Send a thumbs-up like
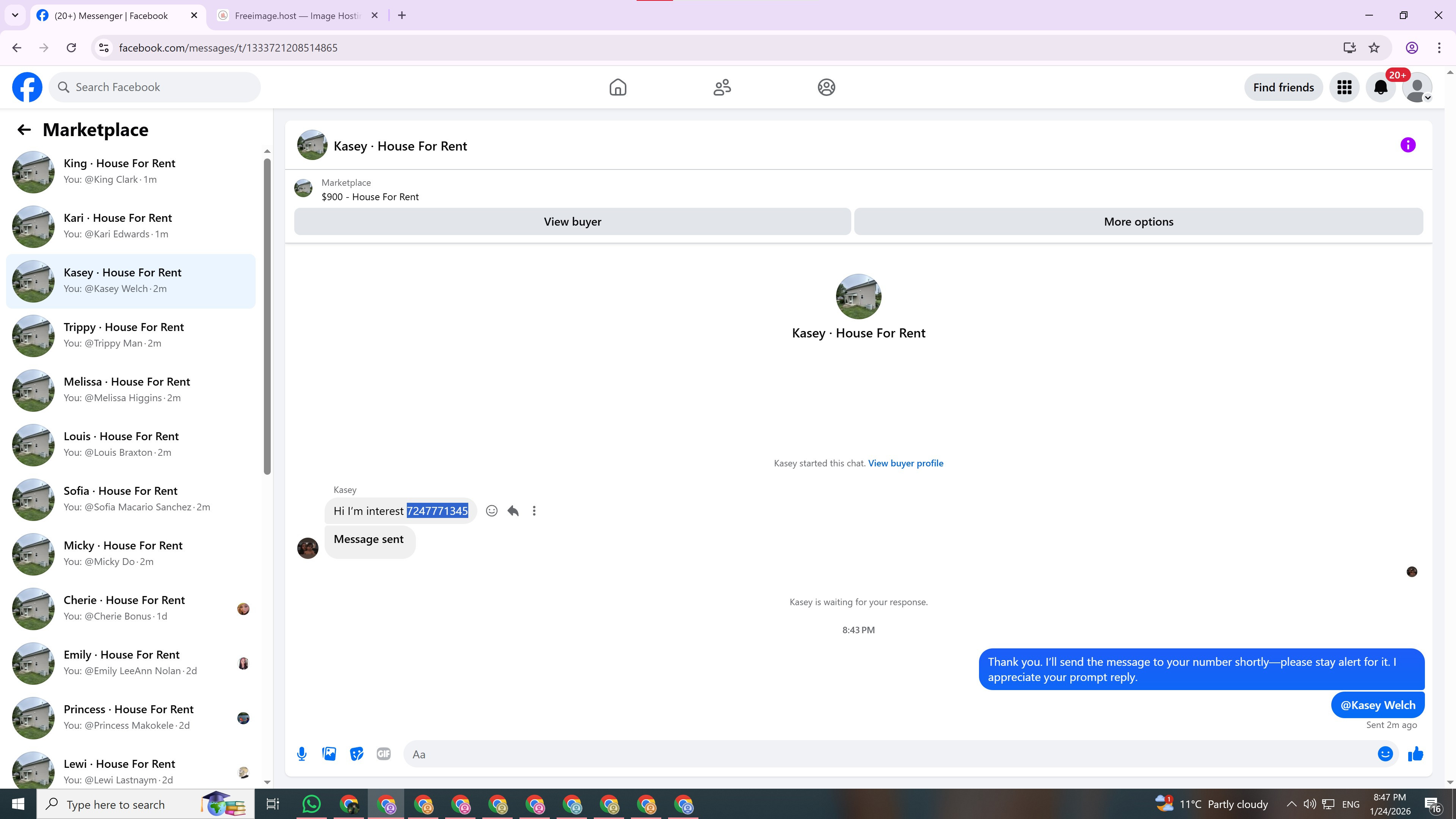 pyautogui.click(x=1415, y=754)
